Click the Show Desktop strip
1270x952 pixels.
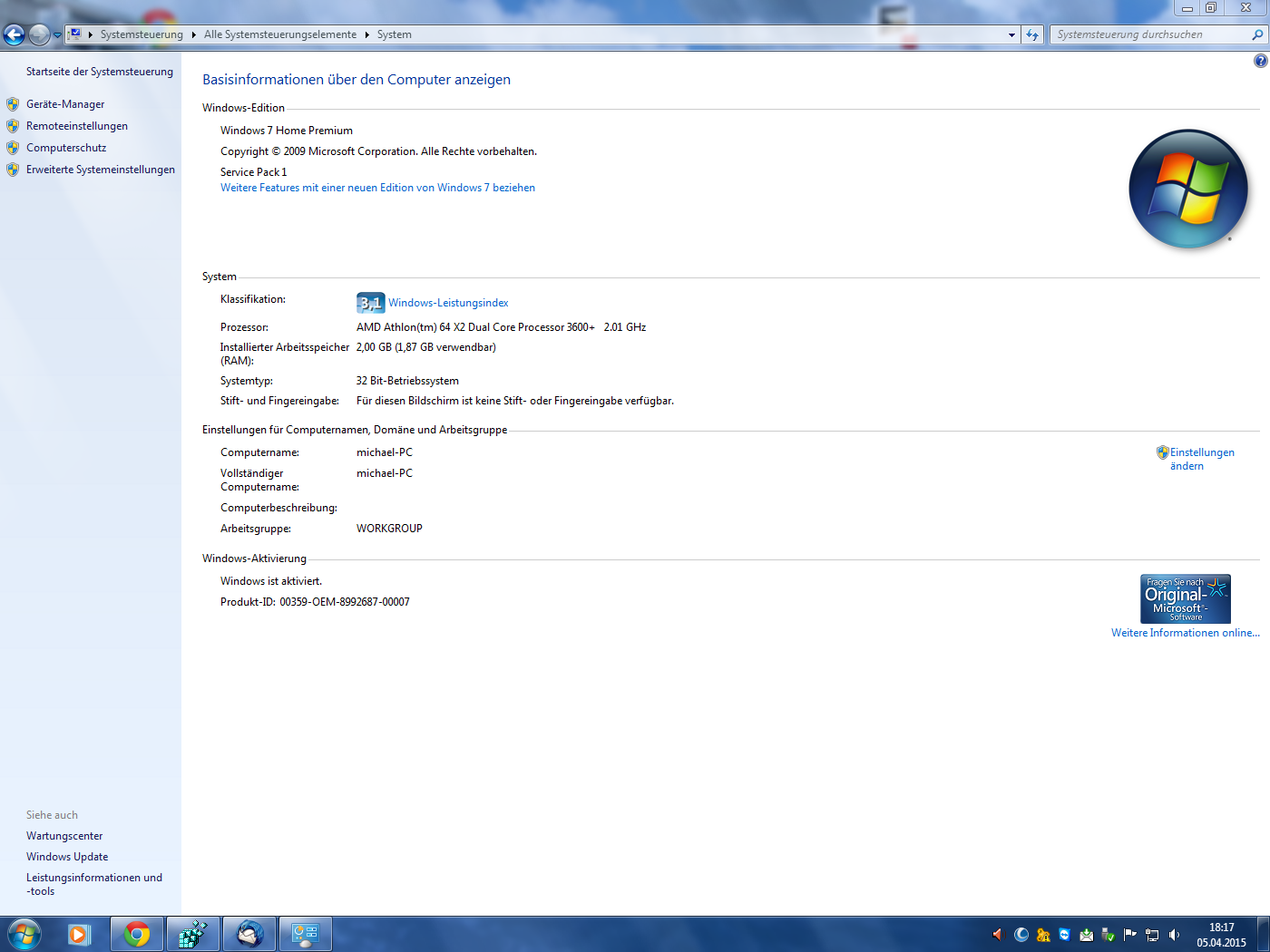click(x=1264, y=934)
